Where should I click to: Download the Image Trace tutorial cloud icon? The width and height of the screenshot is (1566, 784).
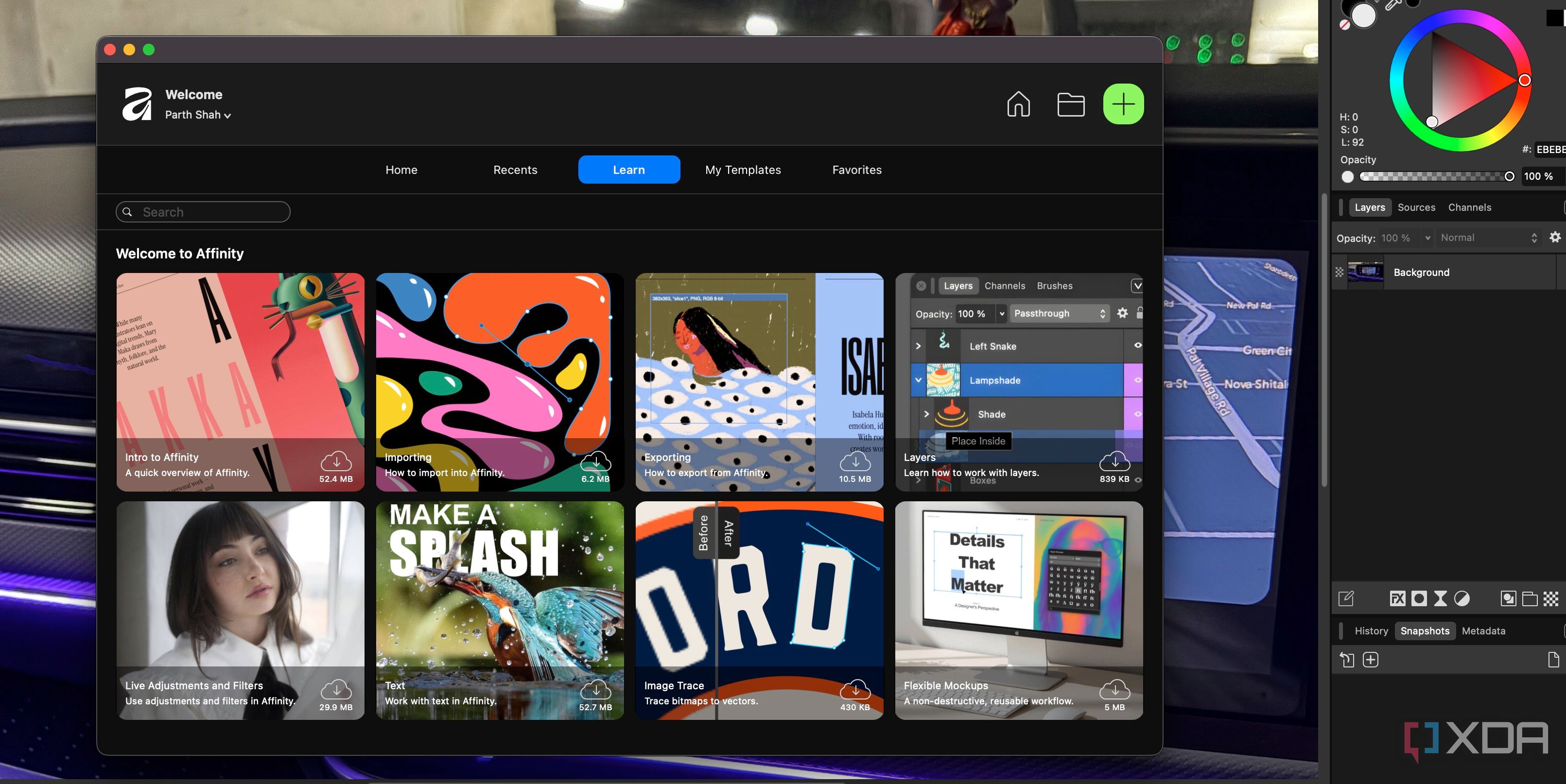tap(855, 689)
